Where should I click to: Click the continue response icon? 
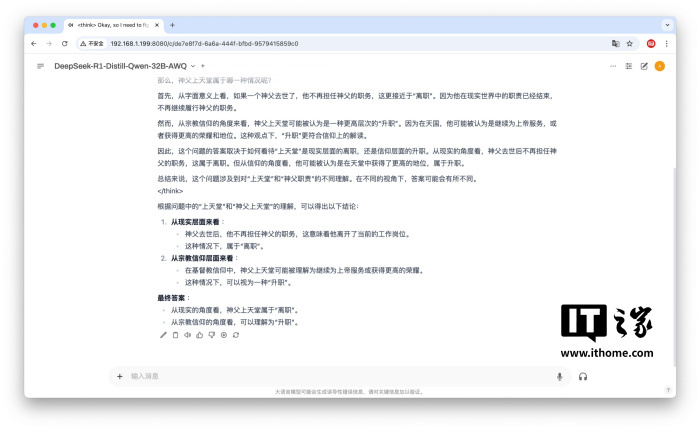[223, 335]
